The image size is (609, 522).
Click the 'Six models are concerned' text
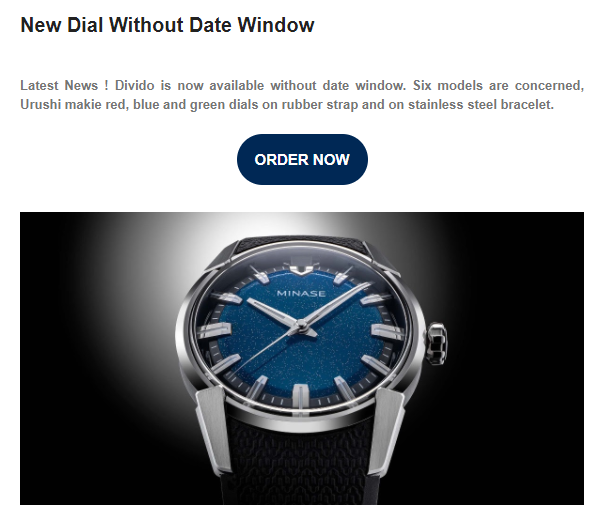click(x=498, y=85)
